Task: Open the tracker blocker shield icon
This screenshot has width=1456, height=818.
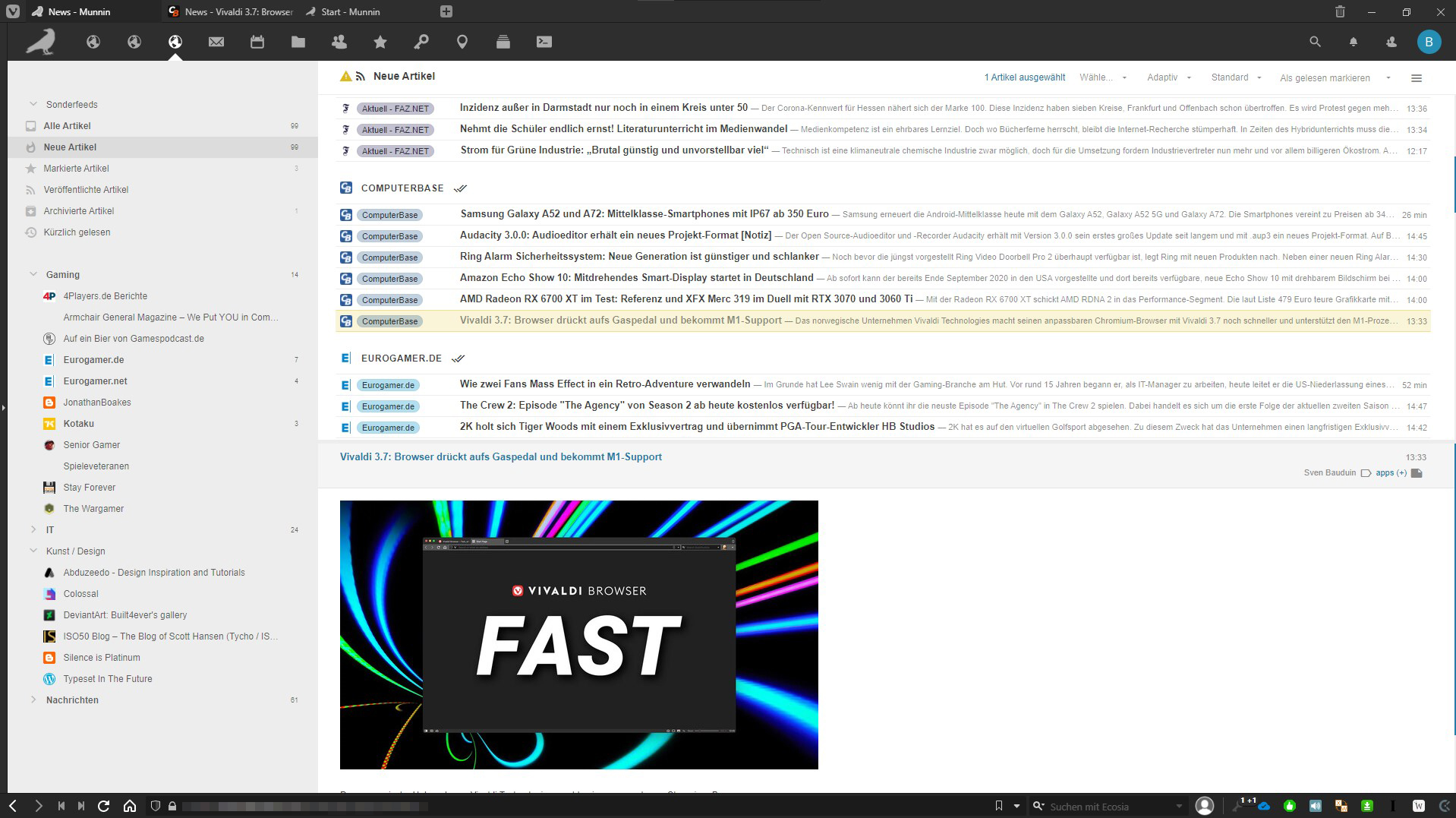Action: [x=156, y=806]
